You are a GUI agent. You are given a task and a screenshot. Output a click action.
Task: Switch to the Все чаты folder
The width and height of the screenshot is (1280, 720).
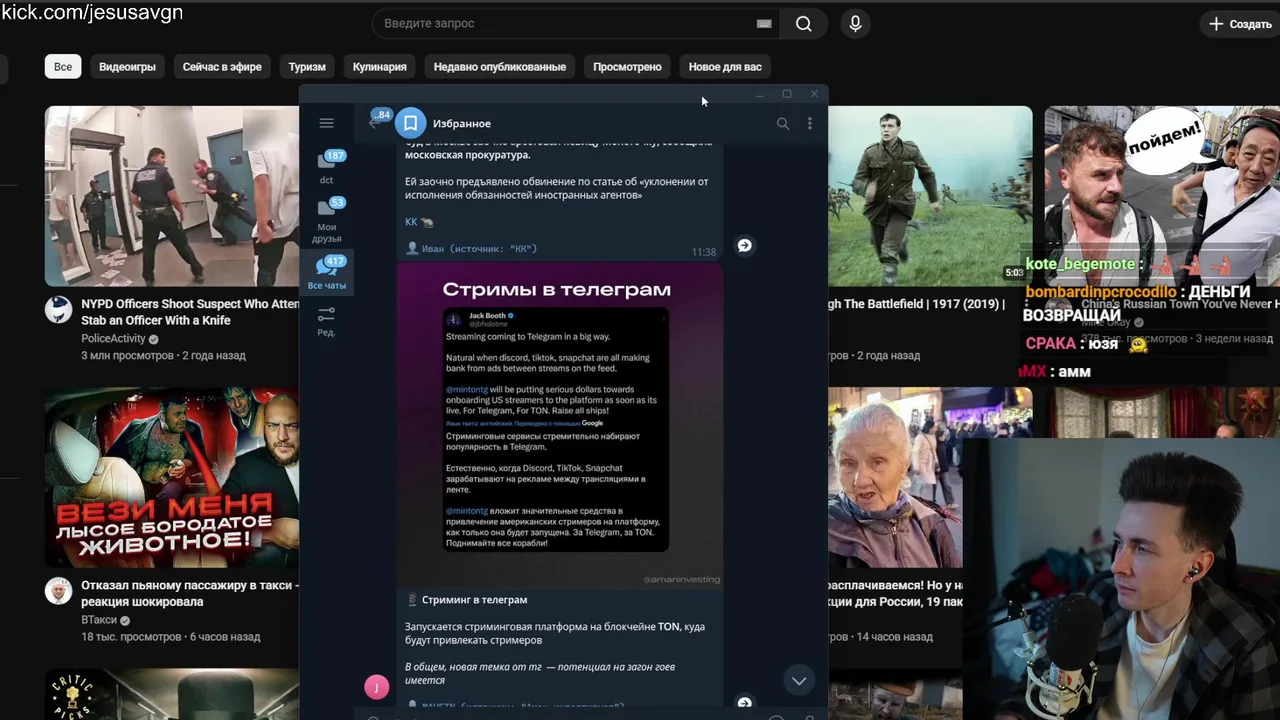[326, 272]
